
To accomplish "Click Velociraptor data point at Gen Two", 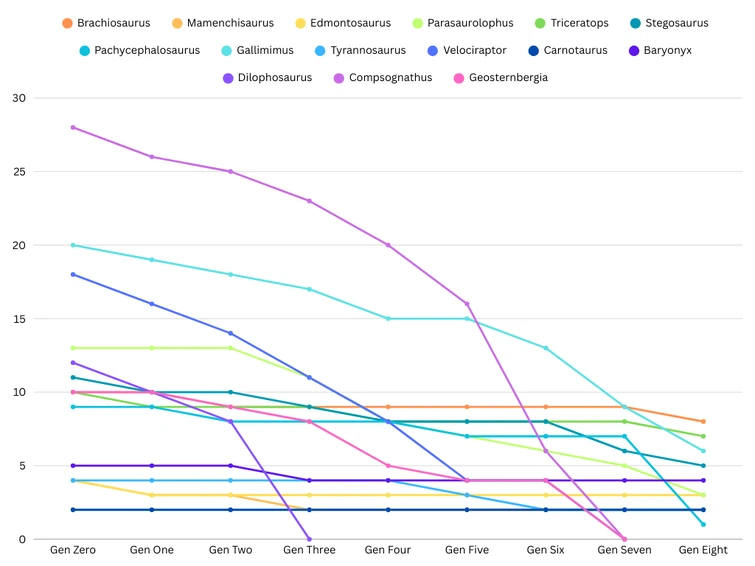I will click(231, 333).
